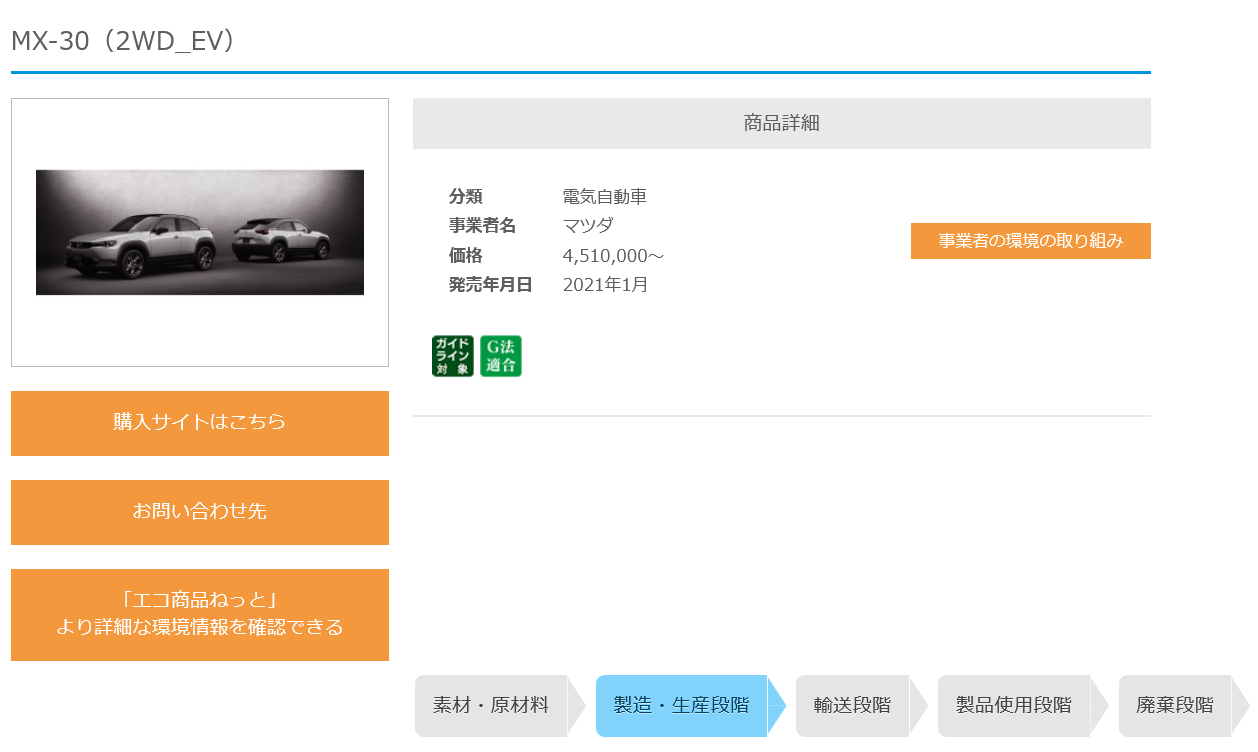Click the マツダ business name value
The height and width of the screenshot is (752, 1258).
click(588, 226)
